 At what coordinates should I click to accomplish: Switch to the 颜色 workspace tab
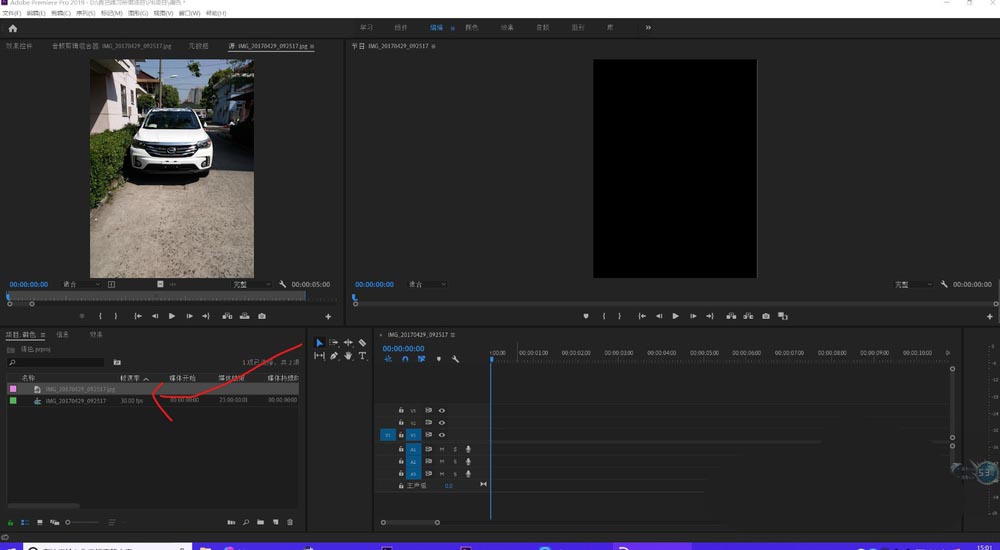tap(471, 28)
